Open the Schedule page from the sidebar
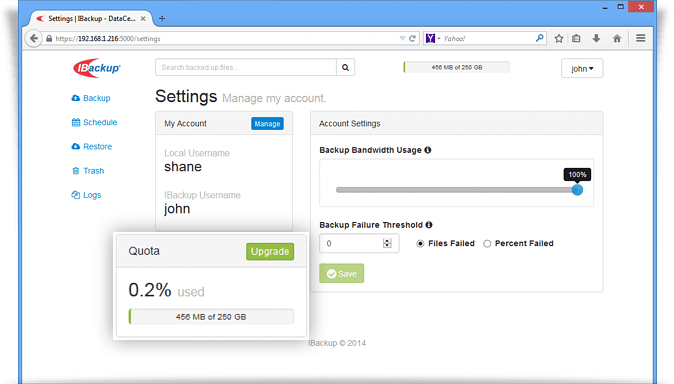 [x=94, y=122]
